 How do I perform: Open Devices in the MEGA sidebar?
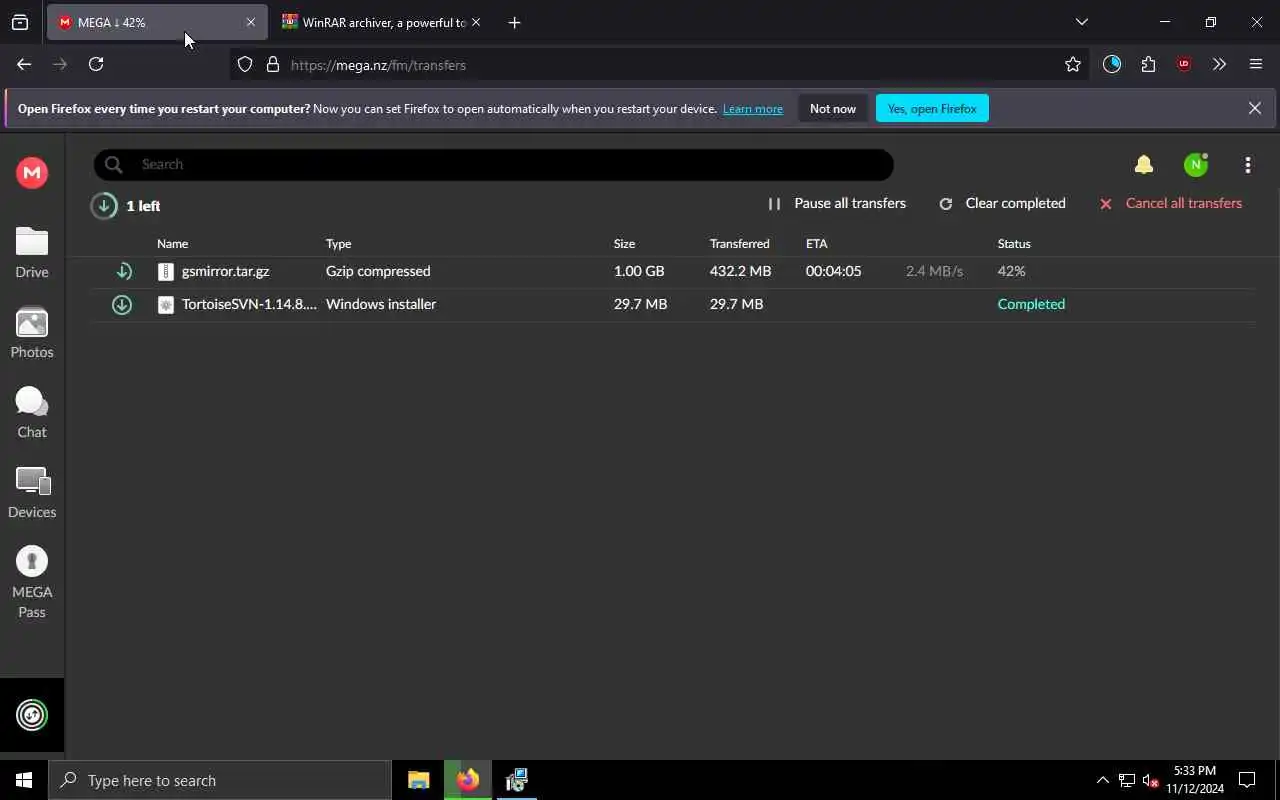(x=32, y=492)
